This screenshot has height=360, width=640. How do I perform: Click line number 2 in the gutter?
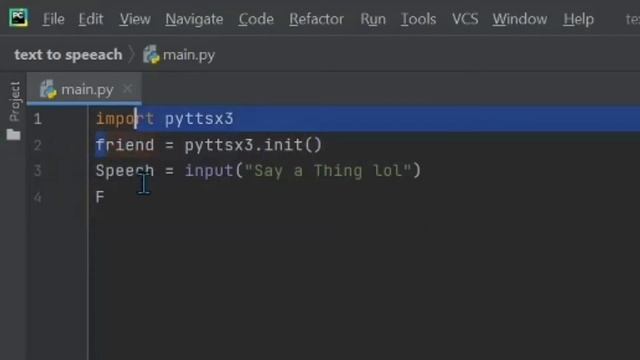click(38, 145)
